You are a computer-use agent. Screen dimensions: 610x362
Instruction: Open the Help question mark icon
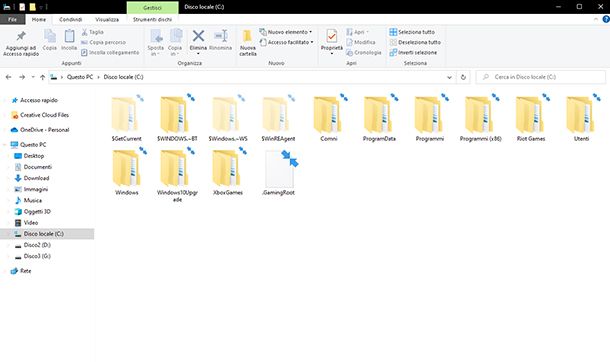[606, 19]
